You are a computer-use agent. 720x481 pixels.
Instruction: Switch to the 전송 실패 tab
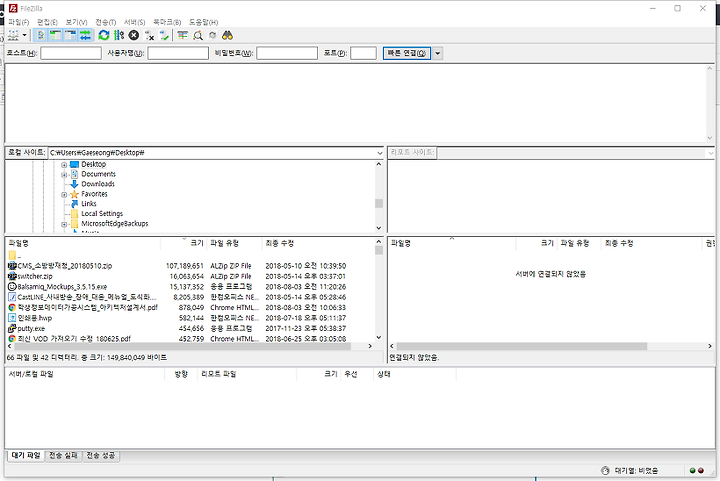click(63, 456)
